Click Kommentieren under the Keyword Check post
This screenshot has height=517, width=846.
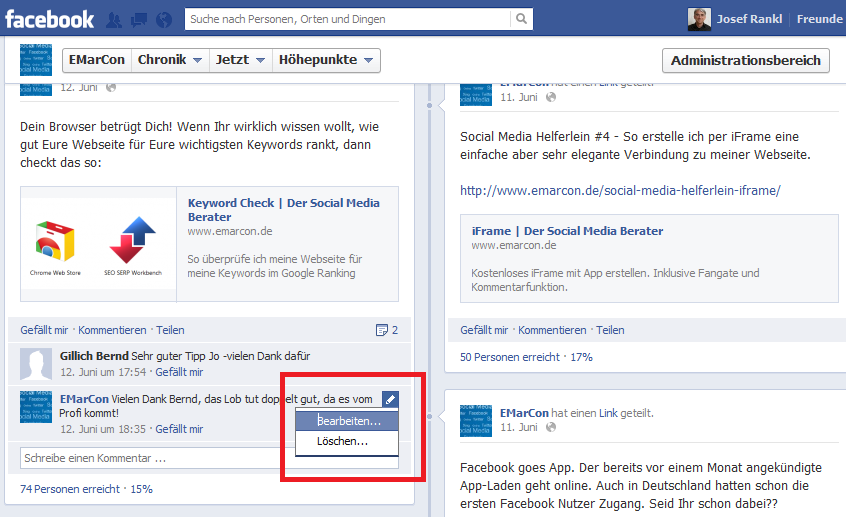click(x=112, y=330)
